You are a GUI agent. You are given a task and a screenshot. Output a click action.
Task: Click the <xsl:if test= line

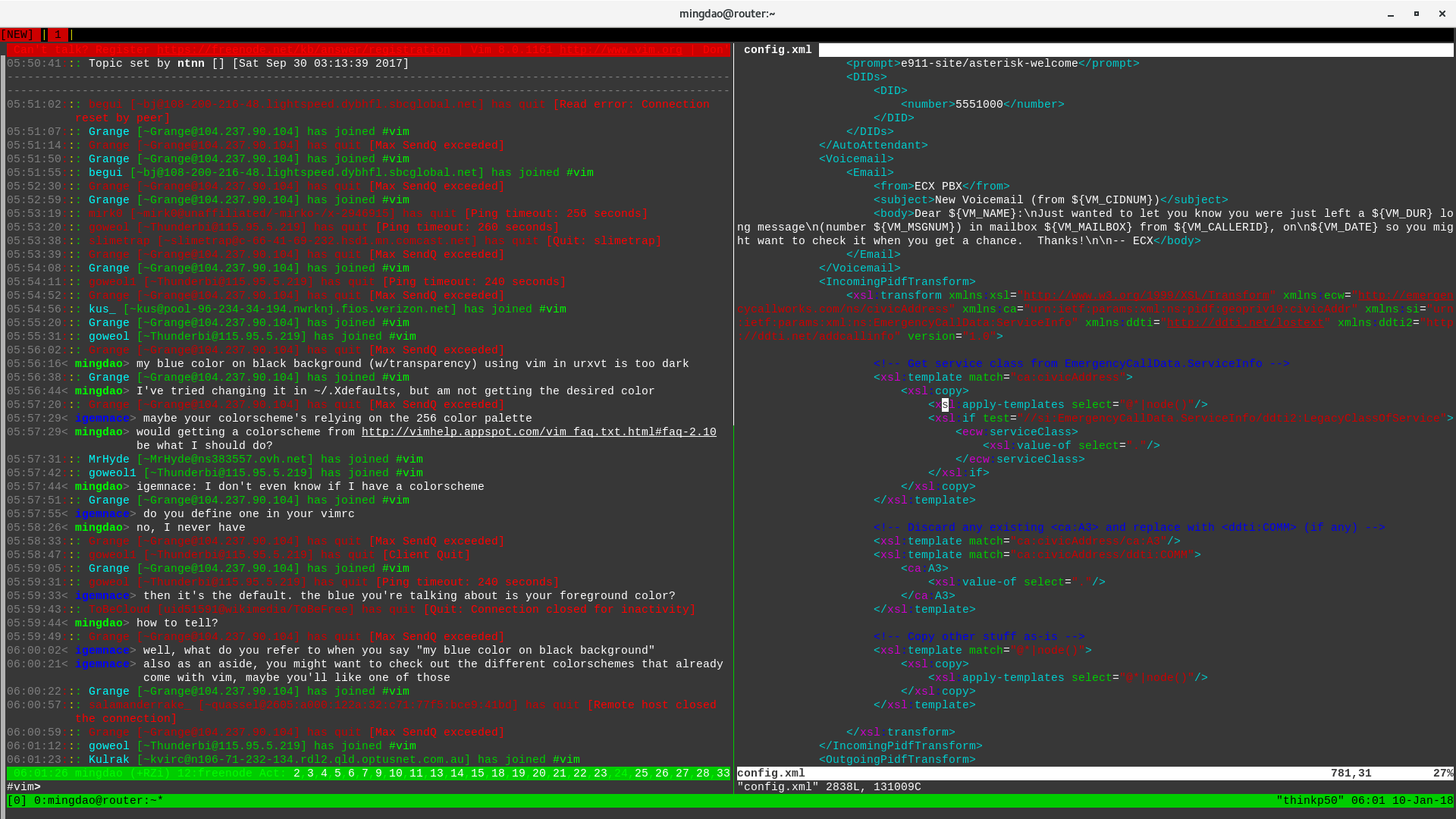click(1191, 419)
